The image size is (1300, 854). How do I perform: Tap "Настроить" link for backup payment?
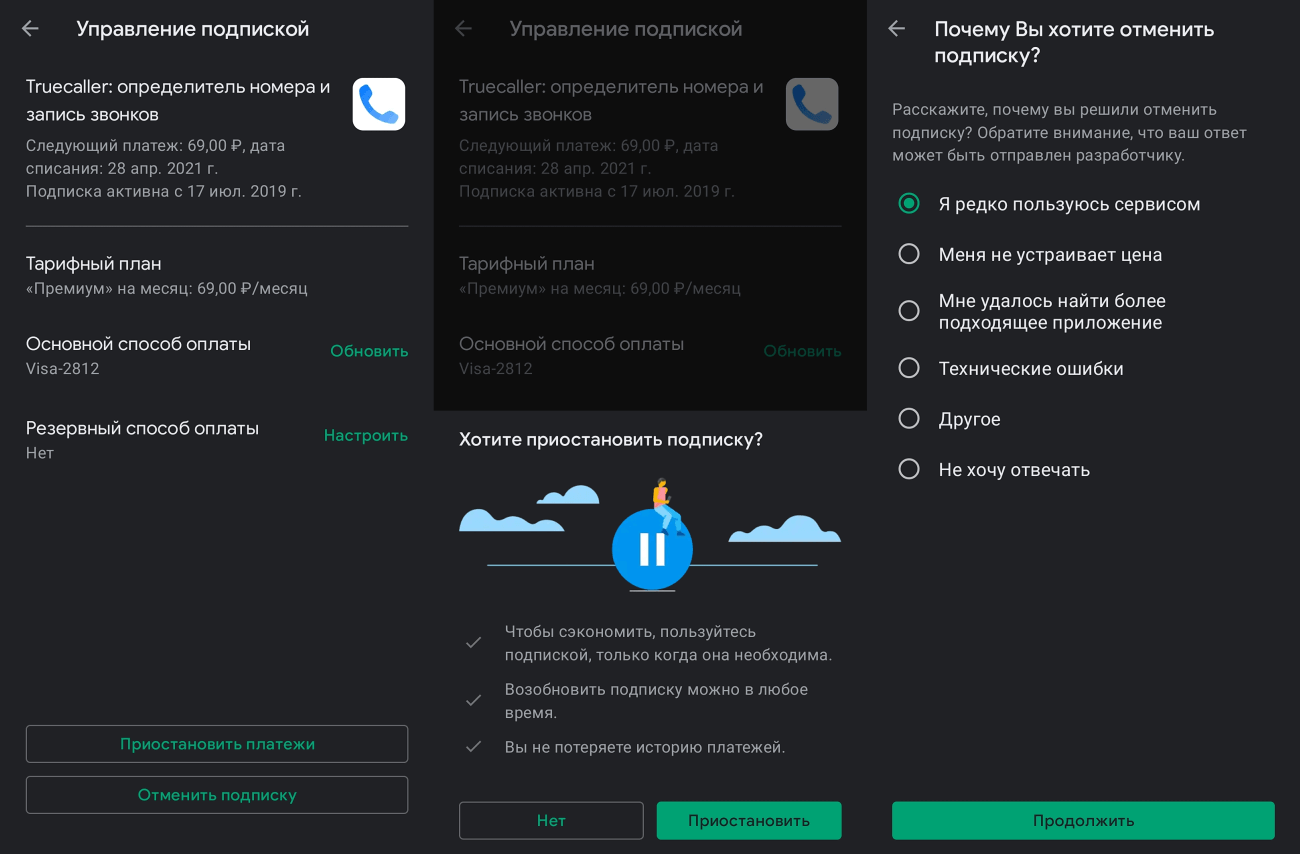click(x=366, y=436)
